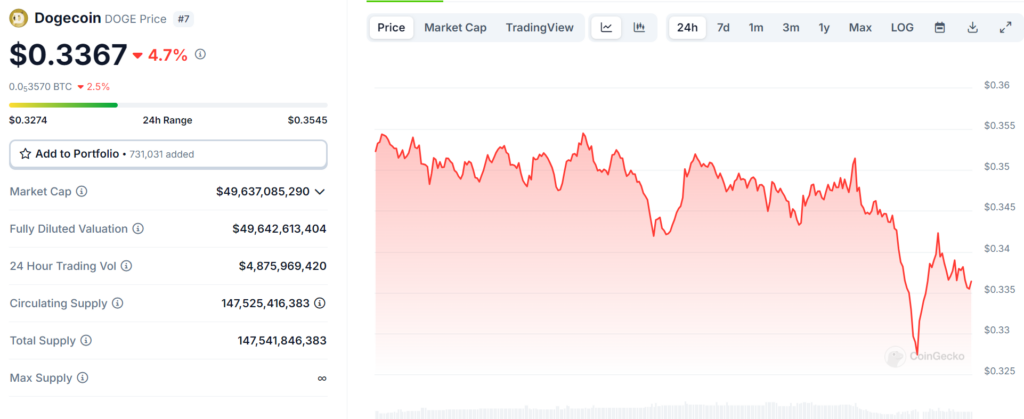The width and height of the screenshot is (1024, 419).
Task: Click the Total Supply info icon
Action: (86, 340)
